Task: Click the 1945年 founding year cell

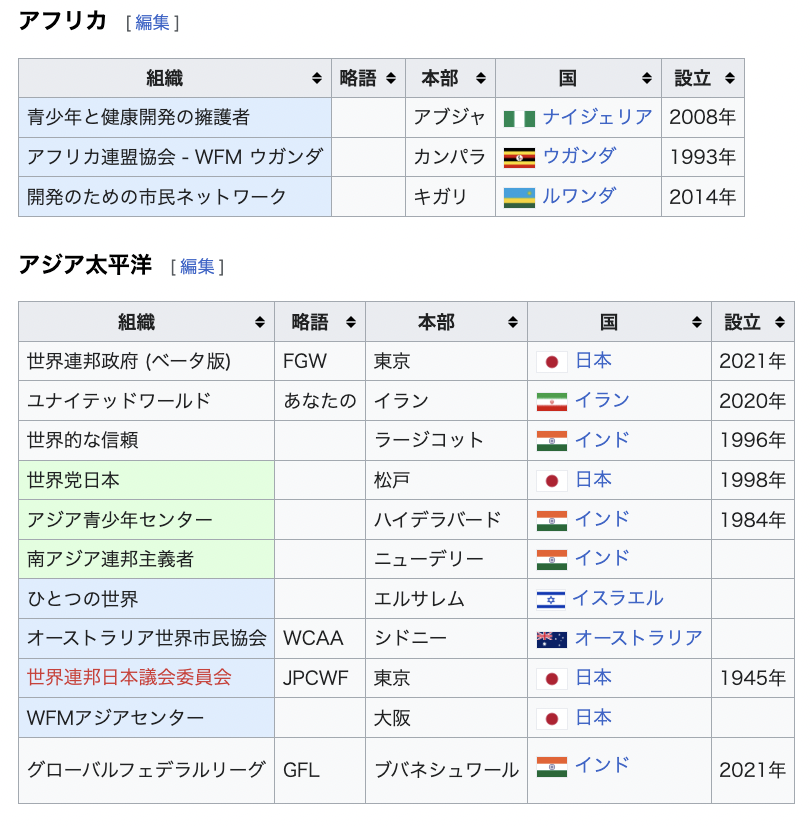Action: coord(753,678)
